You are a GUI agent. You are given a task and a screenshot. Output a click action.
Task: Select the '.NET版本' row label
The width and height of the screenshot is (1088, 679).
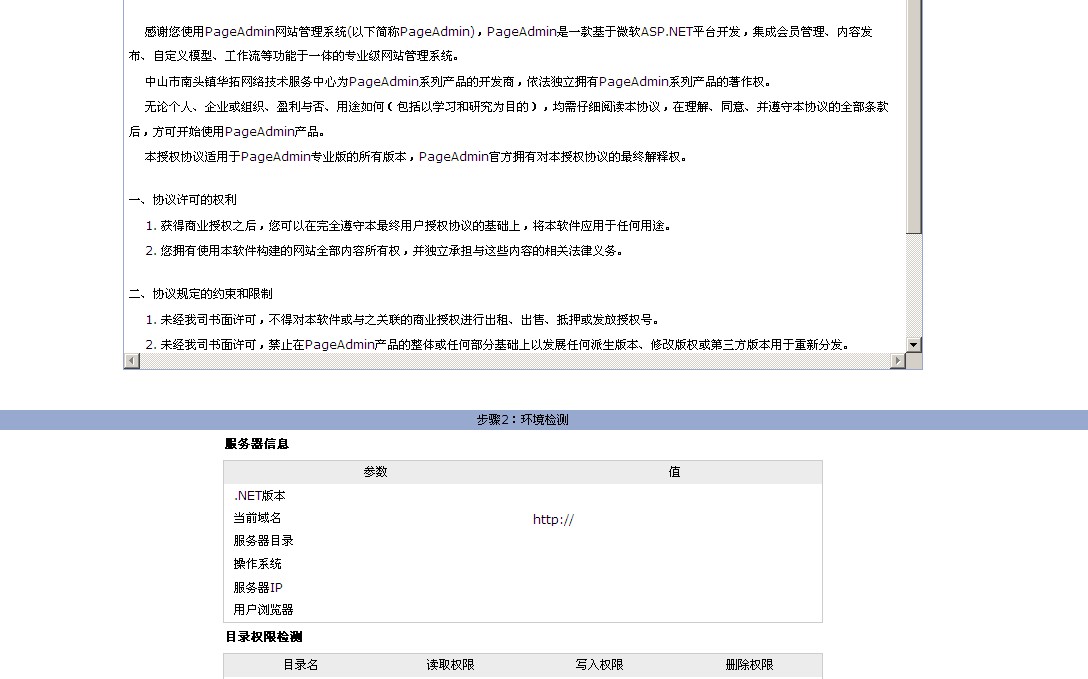260,496
